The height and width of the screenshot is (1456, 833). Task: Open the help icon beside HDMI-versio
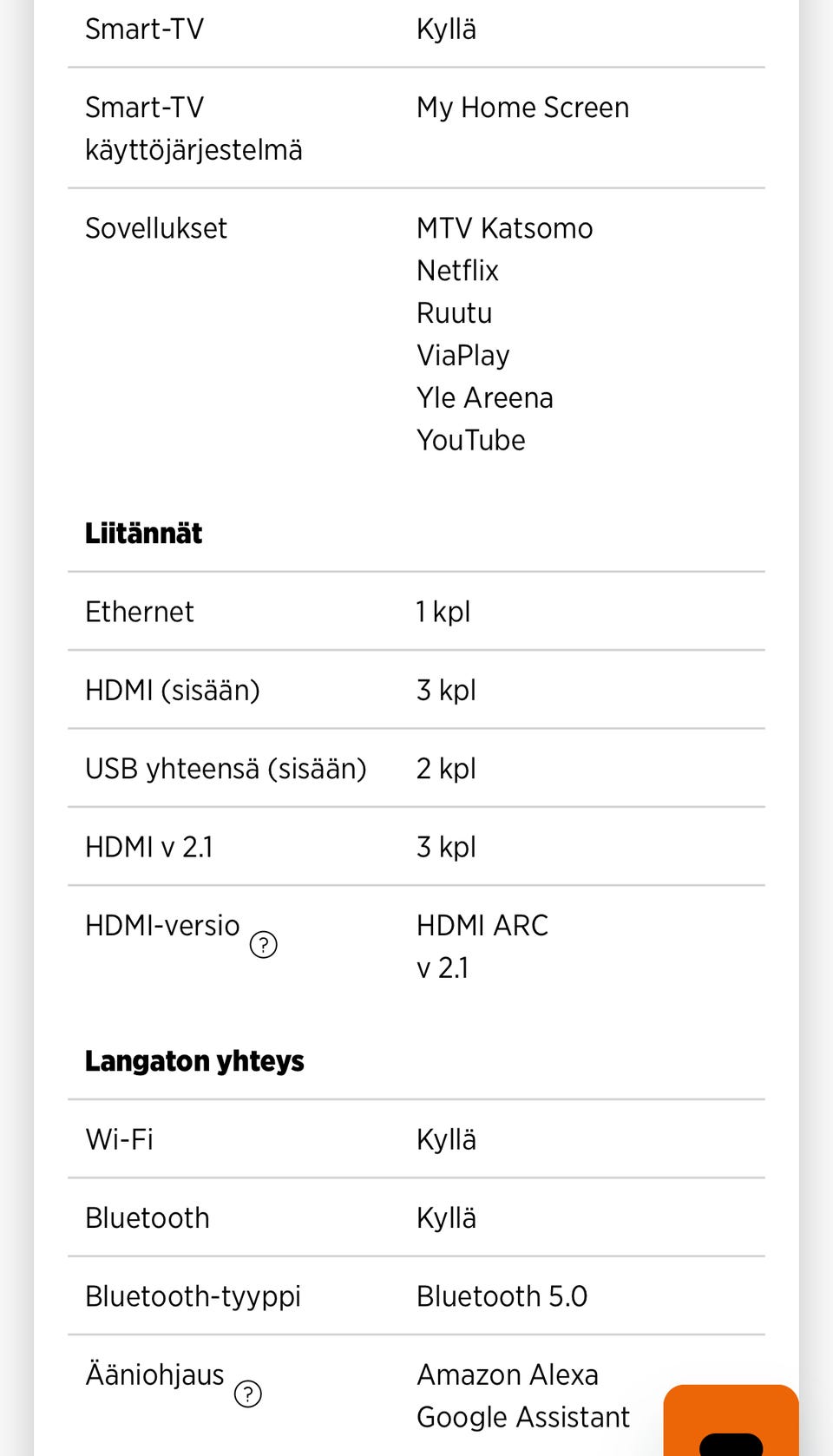coord(263,944)
